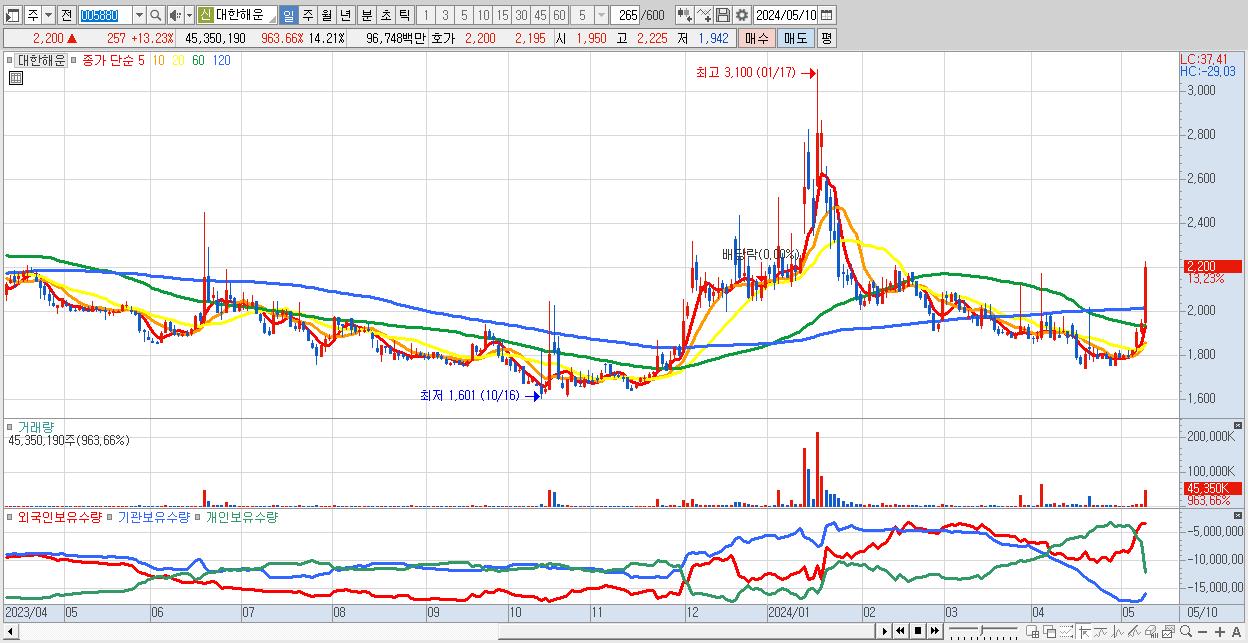Choose the 30 interval button
Image resolution: width=1248 pixels, height=643 pixels.
[521, 15]
